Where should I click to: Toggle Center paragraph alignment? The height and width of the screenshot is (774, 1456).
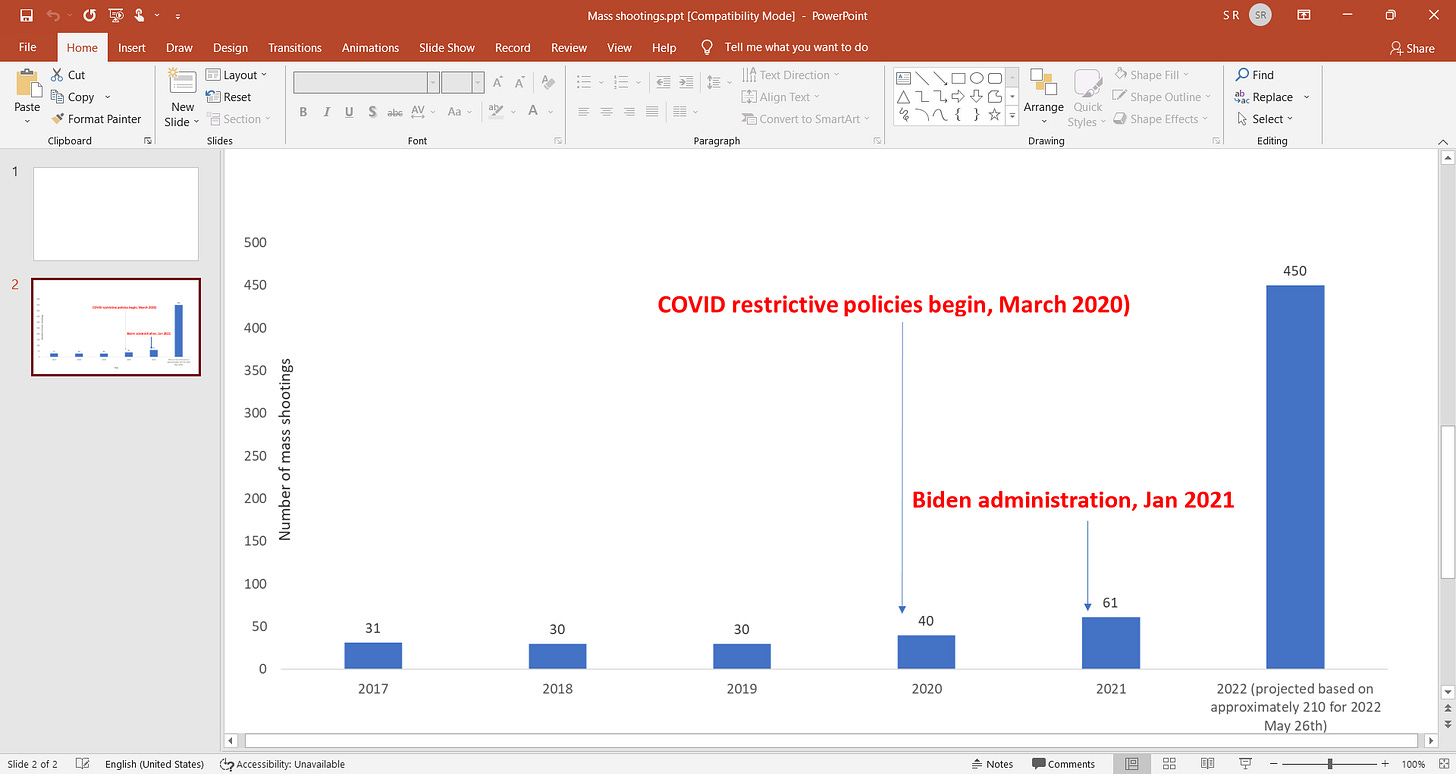[x=607, y=112]
